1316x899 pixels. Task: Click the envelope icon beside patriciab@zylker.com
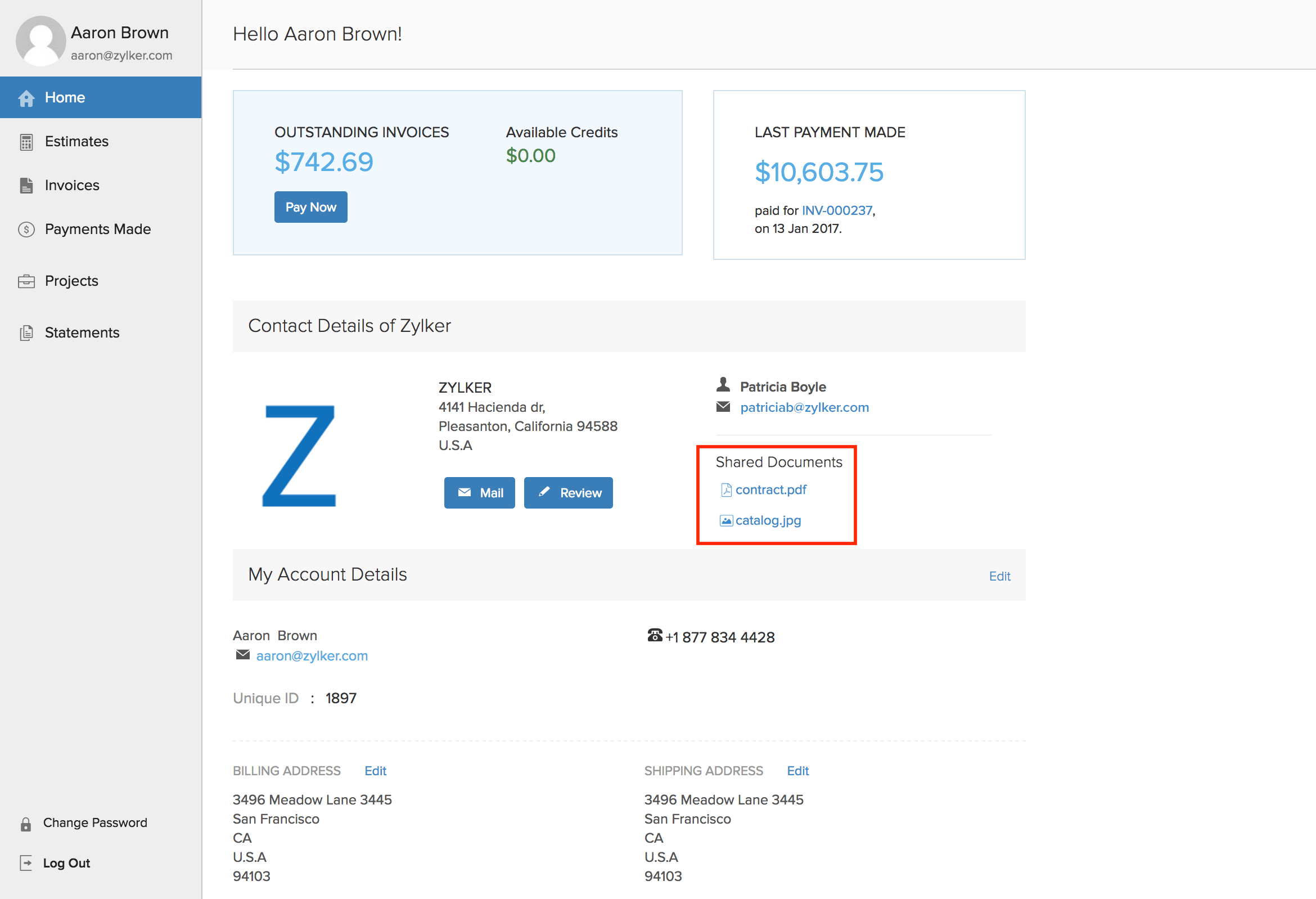(x=723, y=407)
